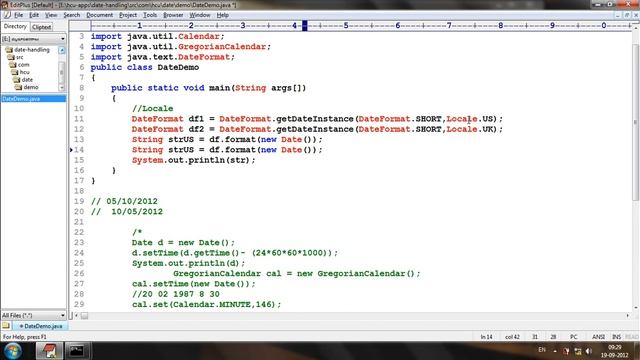The image size is (640, 360).
Task: Open the command prompt taskbar icon
Action: pyautogui.click(x=76, y=351)
